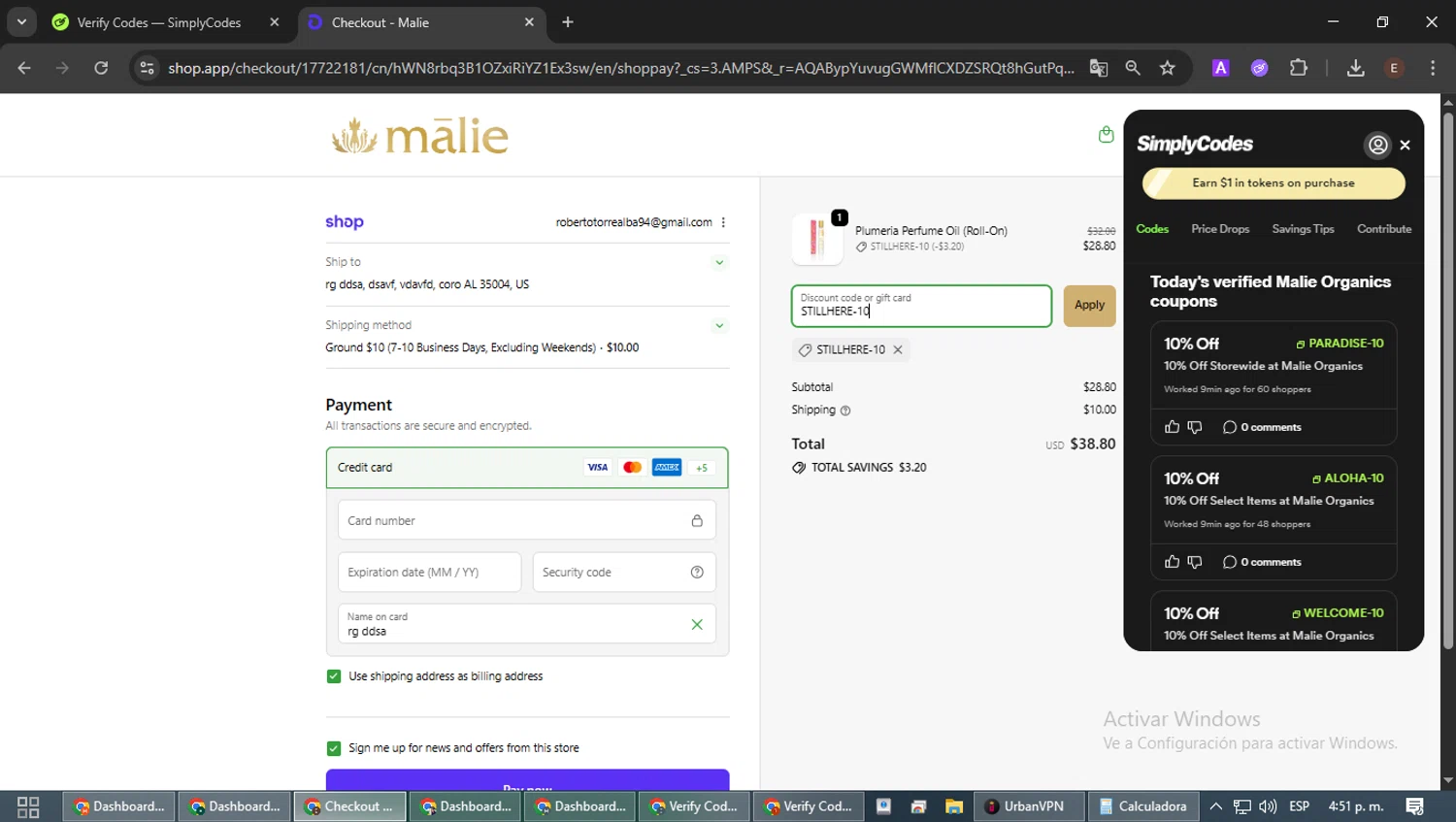Screen dimensions: 1456x822
Task: Go back to previous page
Action: click(x=24, y=68)
